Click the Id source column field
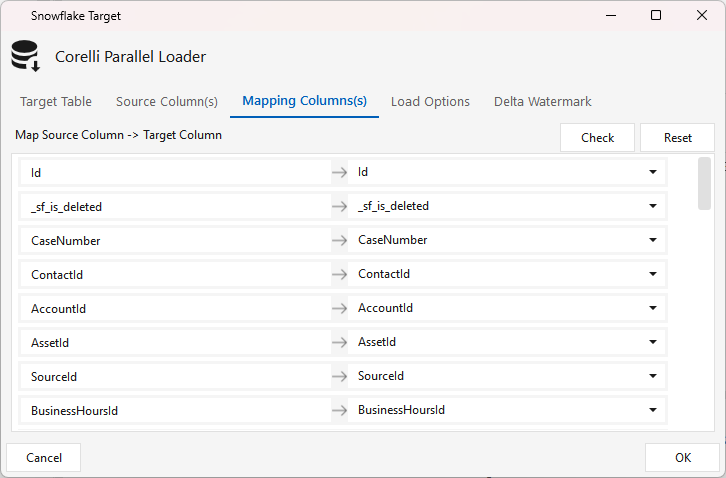 point(175,172)
